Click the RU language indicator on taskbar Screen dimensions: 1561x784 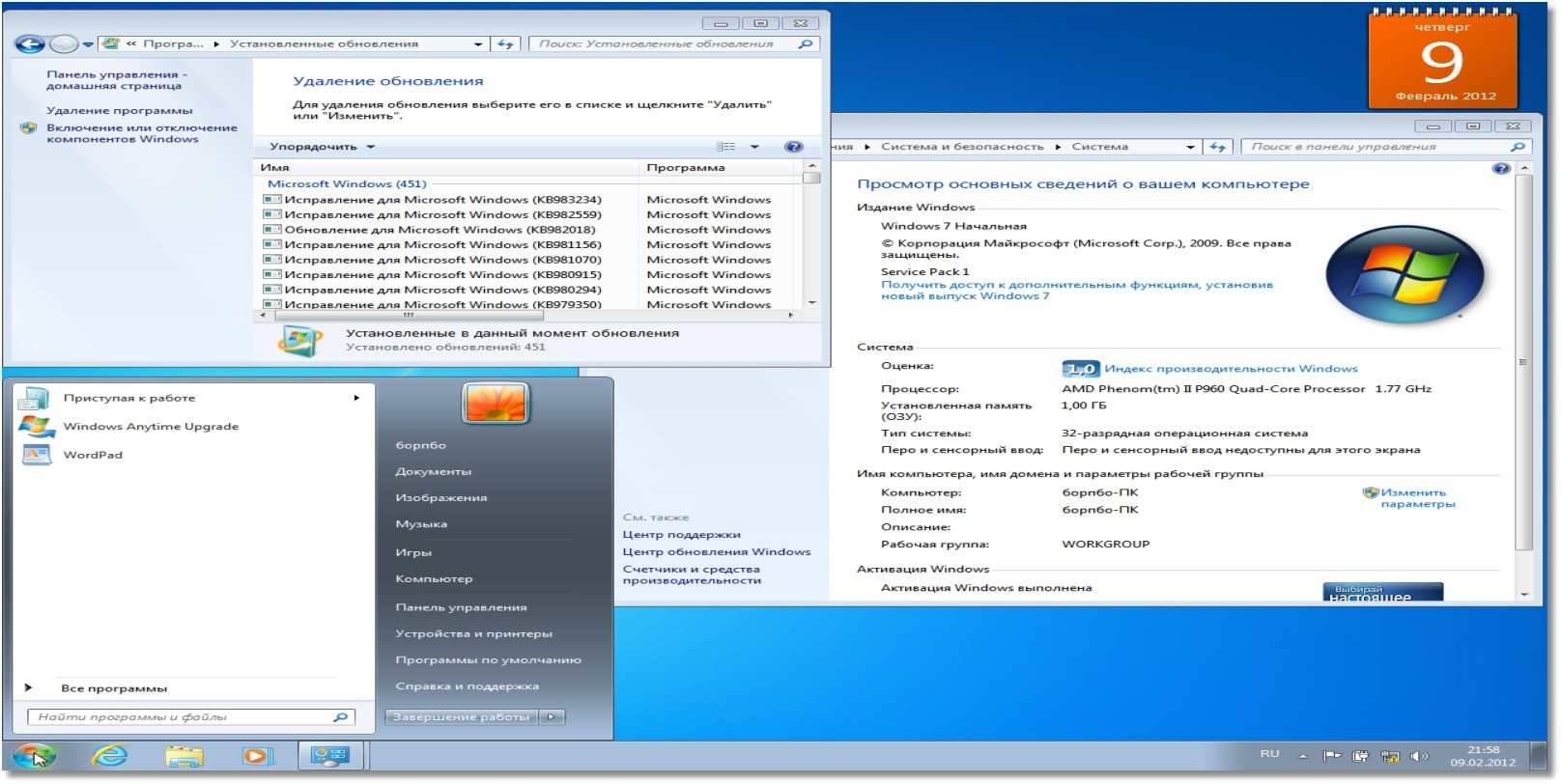coord(1269,754)
